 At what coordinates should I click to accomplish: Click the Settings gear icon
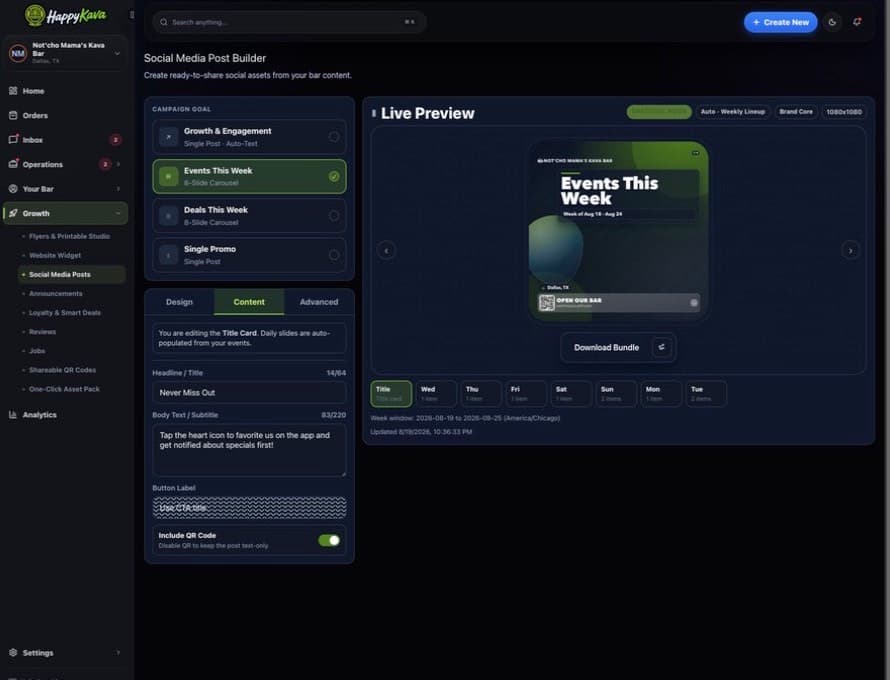coord(13,653)
